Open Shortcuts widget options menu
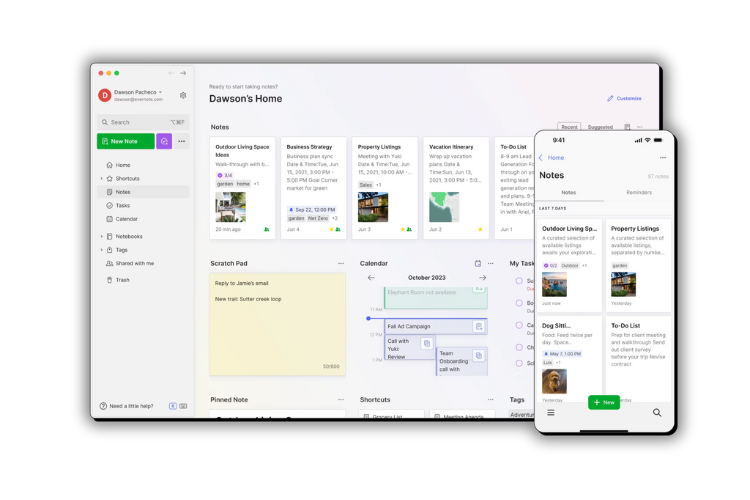 pyautogui.click(x=491, y=400)
